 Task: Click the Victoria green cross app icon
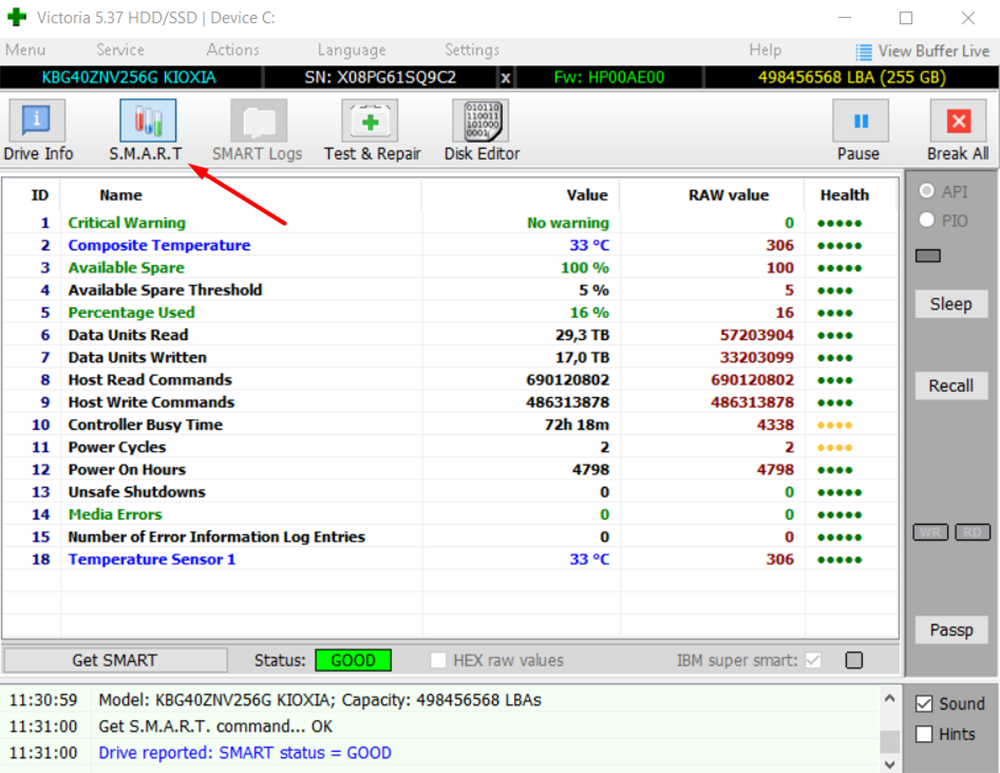click(17, 17)
